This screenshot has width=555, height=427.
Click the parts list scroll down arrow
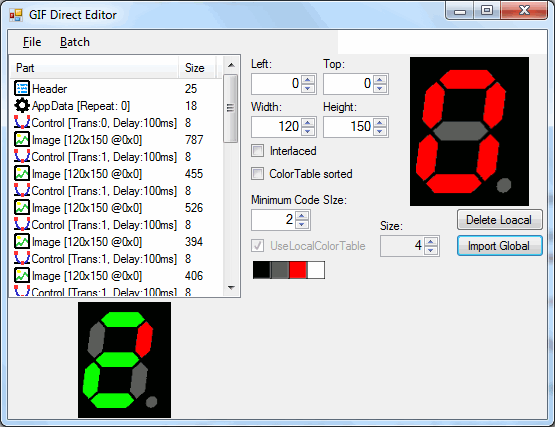click(231, 288)
